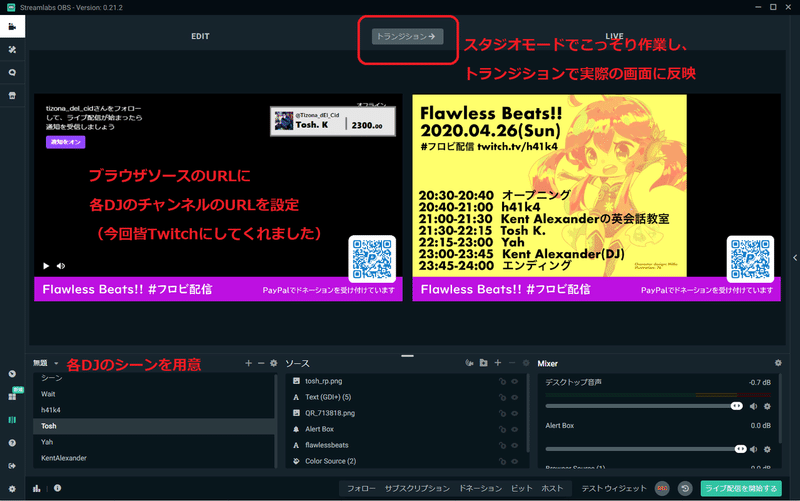
Task: Adjust Desktop audio volume slider handle
Action: [x=736, y=406]
